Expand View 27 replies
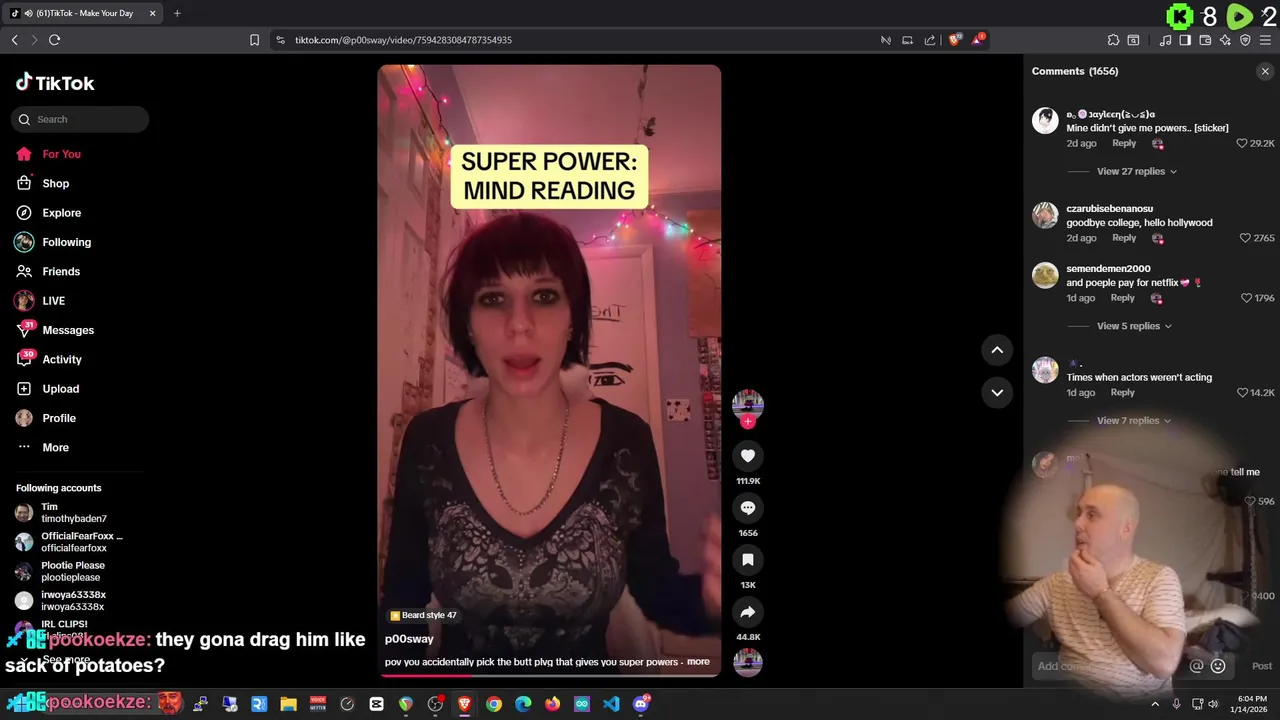Image resolution: width=1280 pixels, height=720 pixels. 1137,172
